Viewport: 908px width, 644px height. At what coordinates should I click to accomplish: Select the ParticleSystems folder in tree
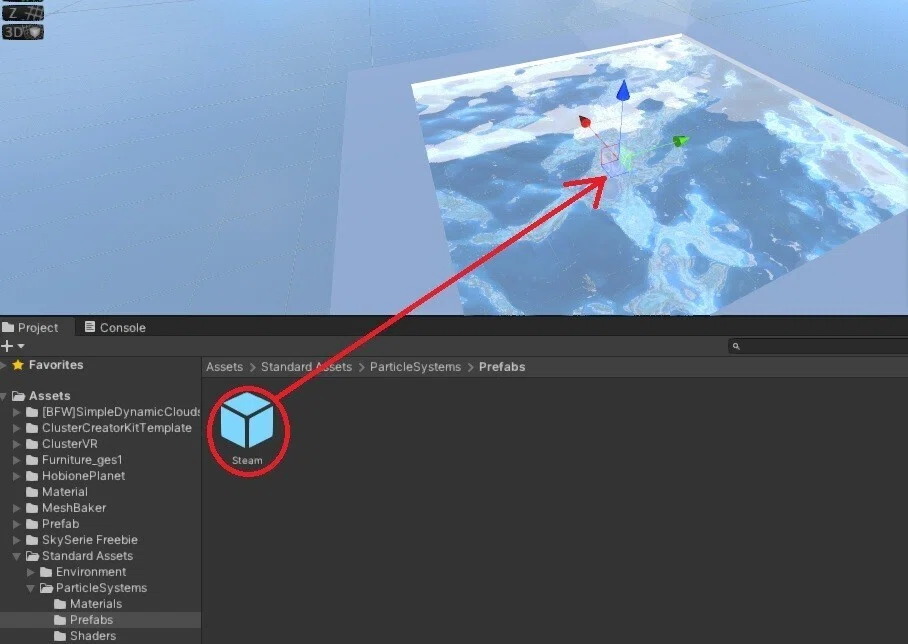(x=94, y=588)
